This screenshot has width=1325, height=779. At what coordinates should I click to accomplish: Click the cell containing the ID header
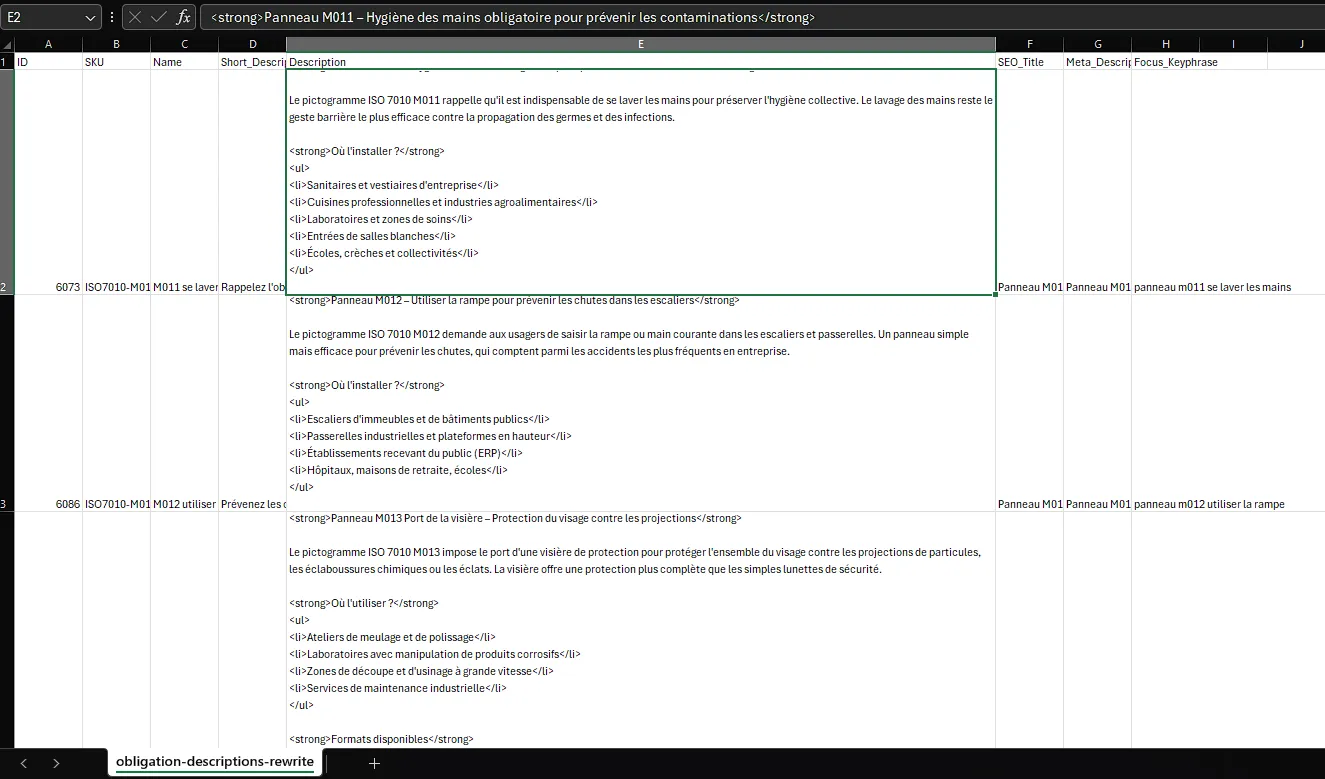[48, 61]
